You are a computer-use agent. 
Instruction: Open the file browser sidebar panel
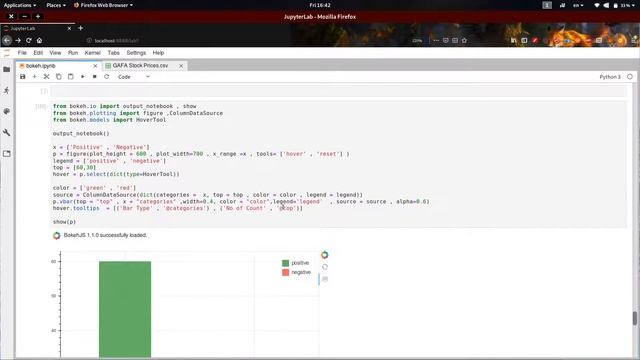point(7,69)
